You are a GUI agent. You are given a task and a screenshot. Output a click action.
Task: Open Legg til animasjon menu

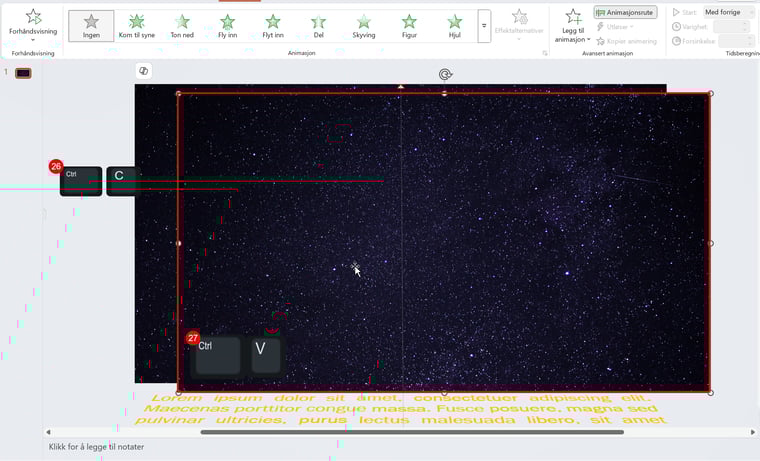[572, 26]
